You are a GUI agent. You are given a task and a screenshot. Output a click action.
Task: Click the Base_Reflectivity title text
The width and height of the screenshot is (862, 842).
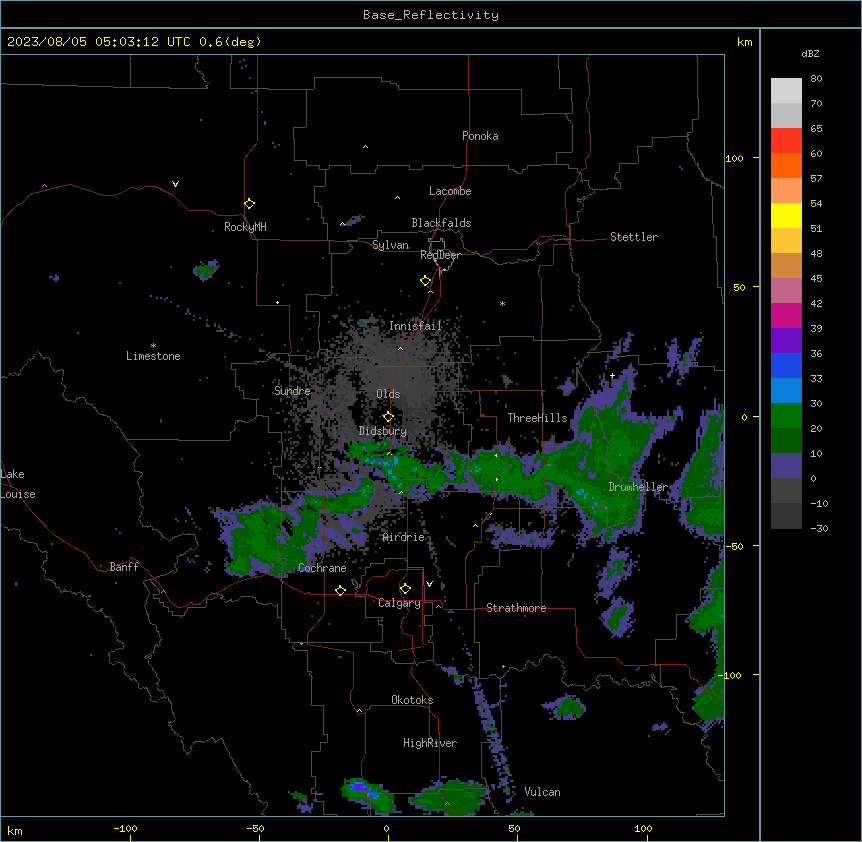431,15
